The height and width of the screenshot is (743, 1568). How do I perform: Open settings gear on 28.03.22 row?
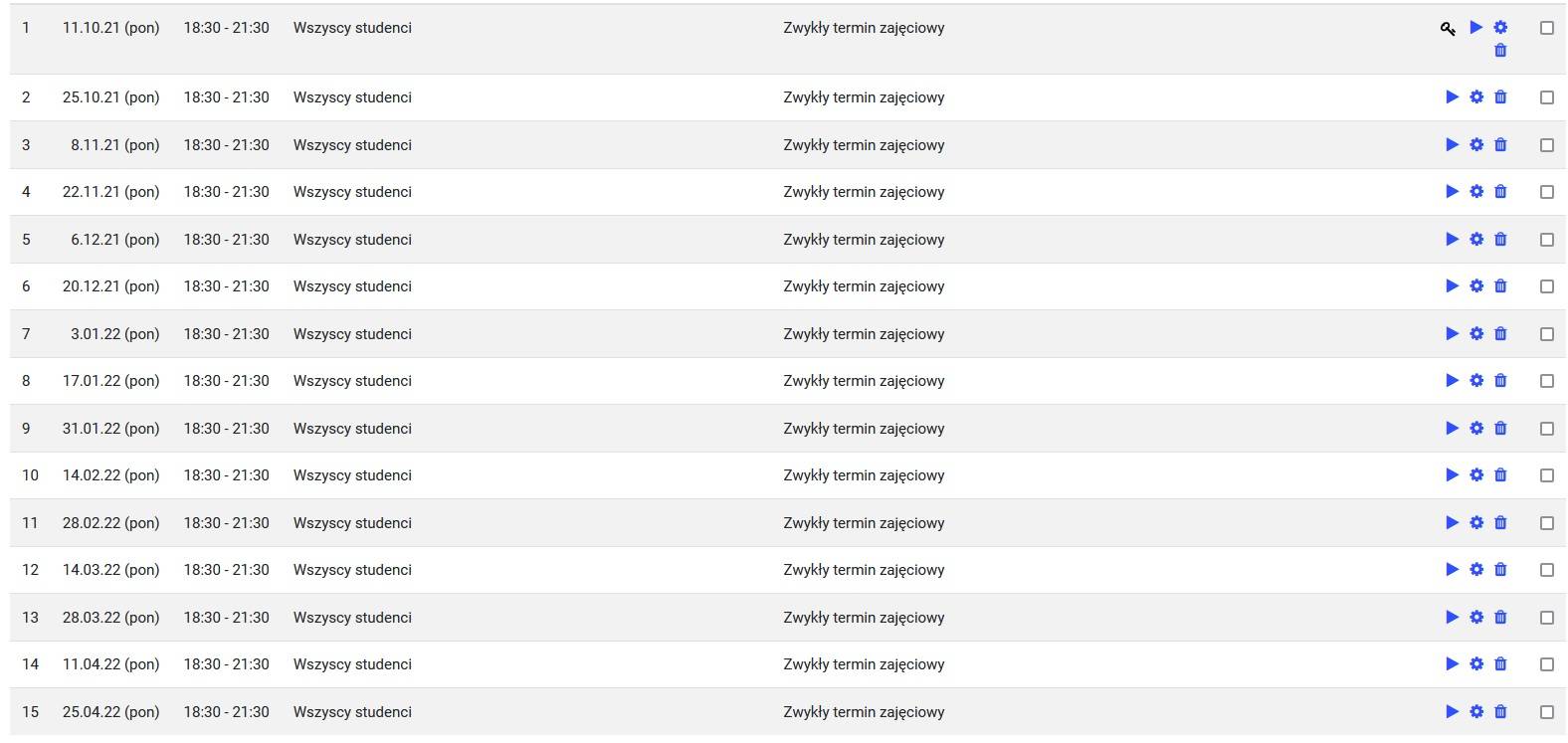[x=1476, y=618]
